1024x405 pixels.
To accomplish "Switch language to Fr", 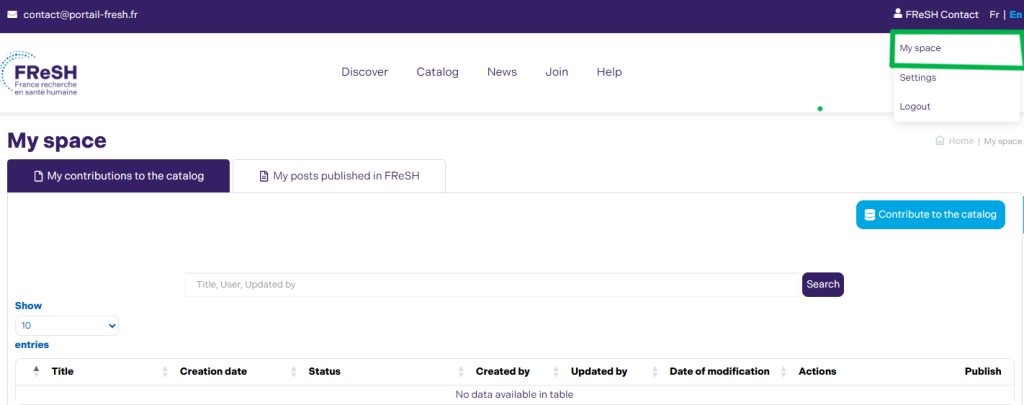I will pos(994,15).
